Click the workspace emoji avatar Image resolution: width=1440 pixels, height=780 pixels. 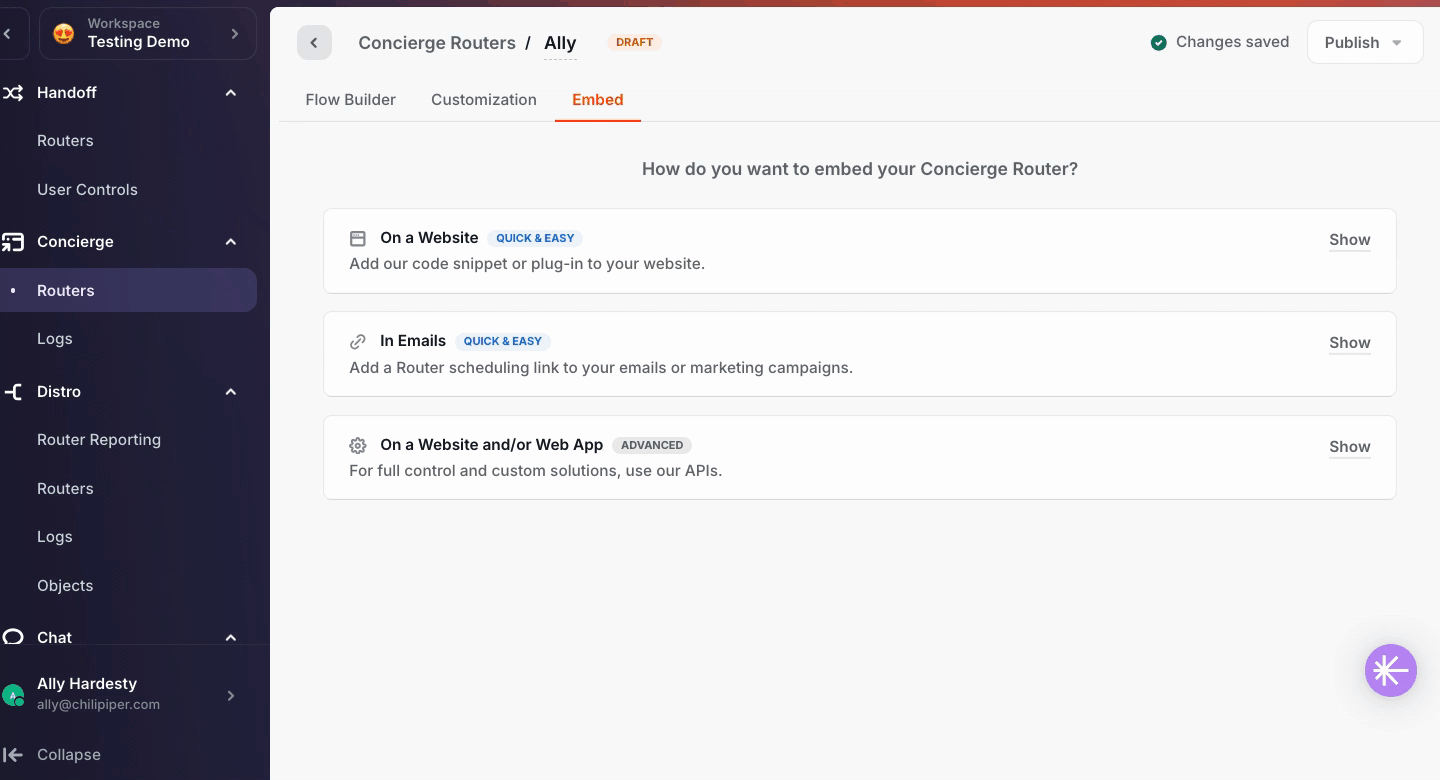(x=63, y=34)
